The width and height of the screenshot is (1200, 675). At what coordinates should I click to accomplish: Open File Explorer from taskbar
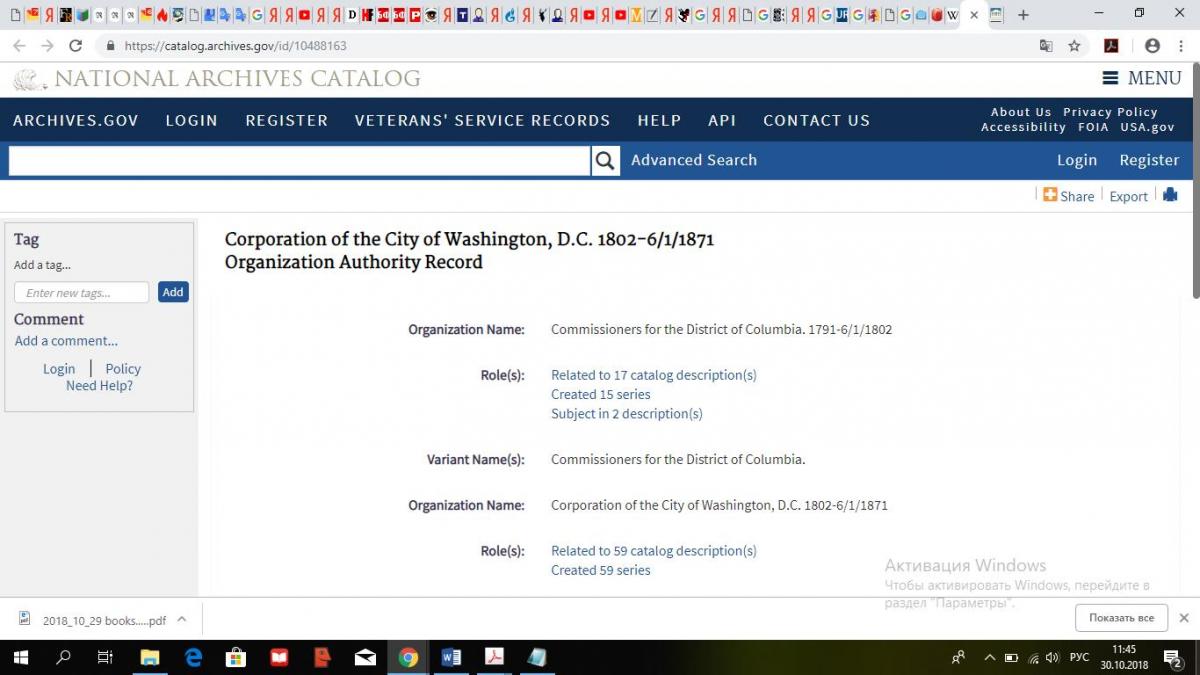pos(149,657)
